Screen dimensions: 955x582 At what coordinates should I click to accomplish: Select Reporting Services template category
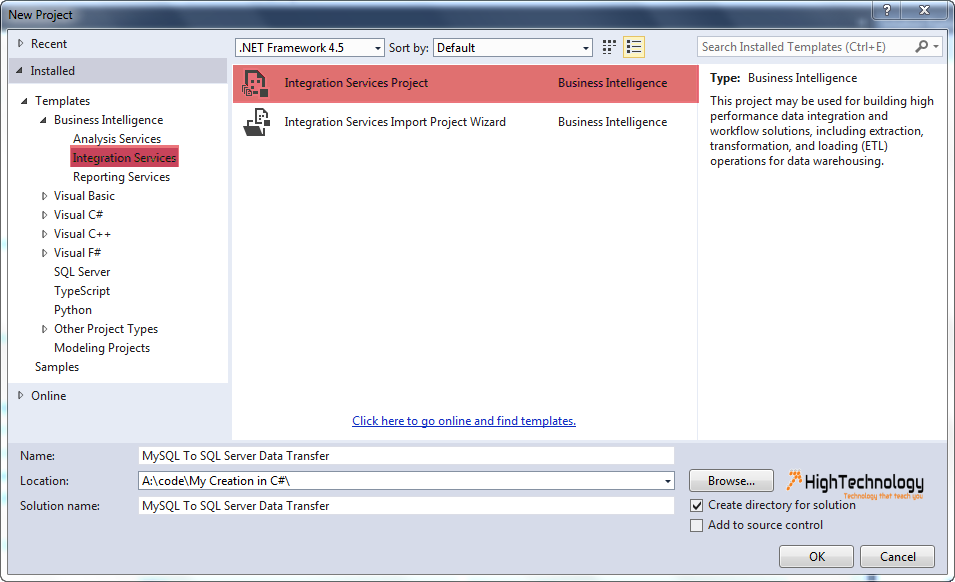coord(121,177)
